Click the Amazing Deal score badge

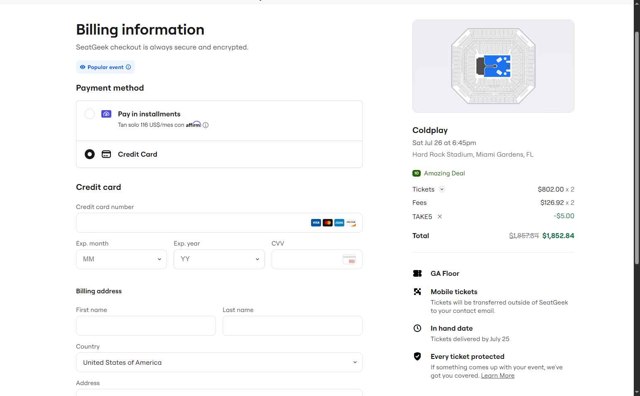(416, 173)
